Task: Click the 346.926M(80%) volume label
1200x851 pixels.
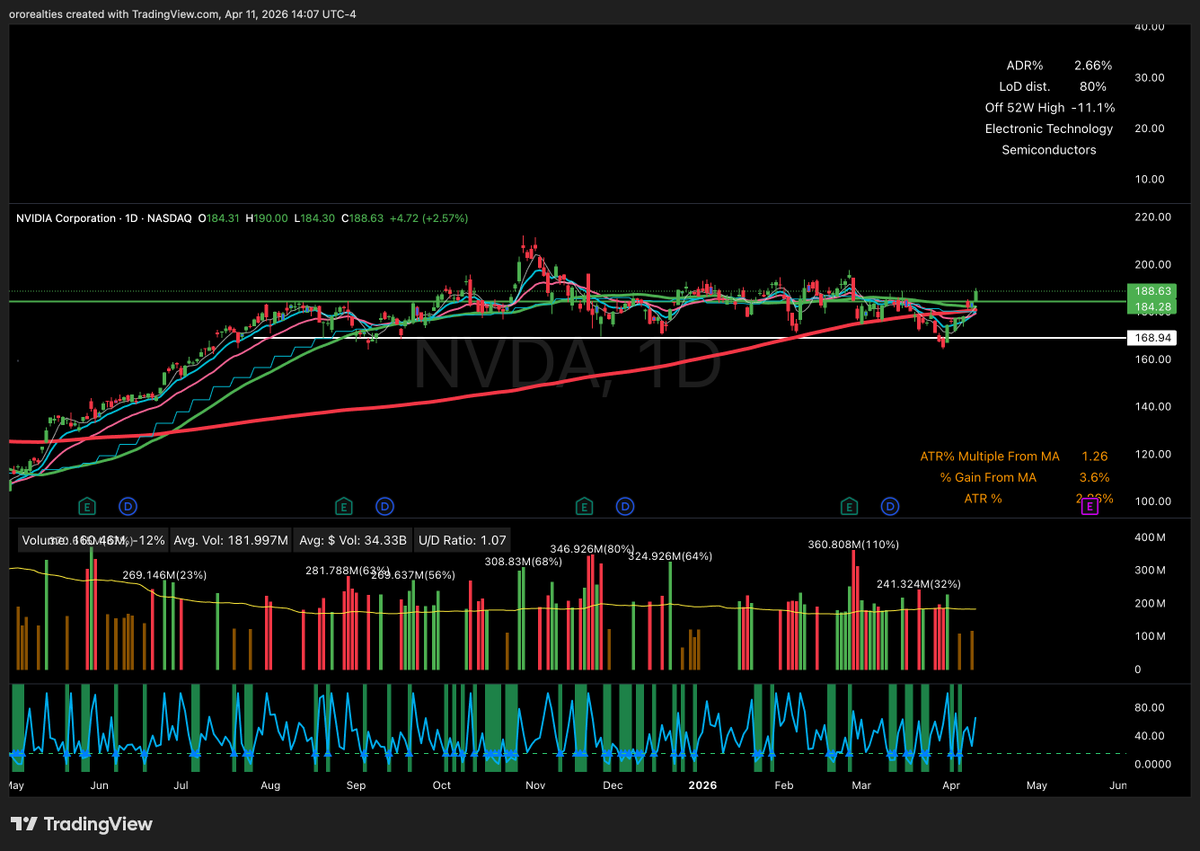Action: (x=592, y=549)
